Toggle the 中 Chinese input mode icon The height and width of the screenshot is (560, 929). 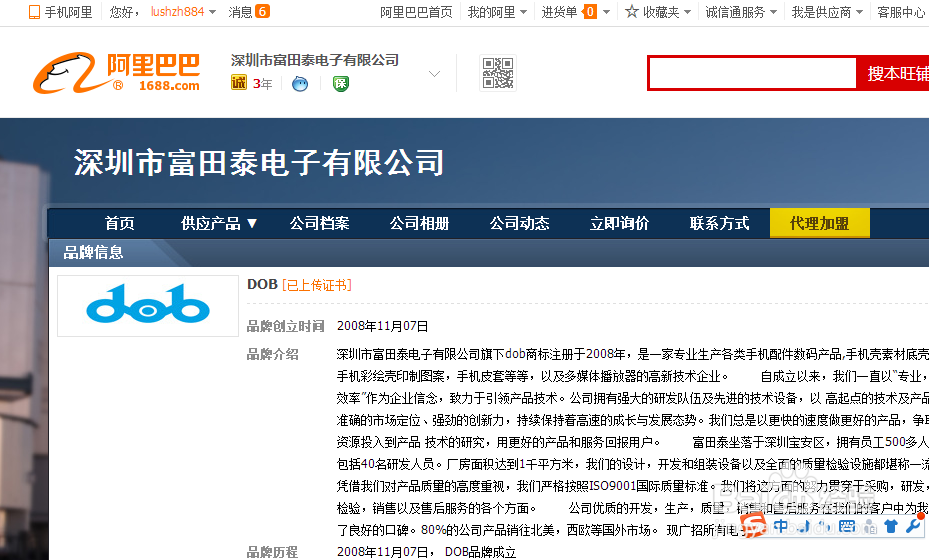click(781, 526)
